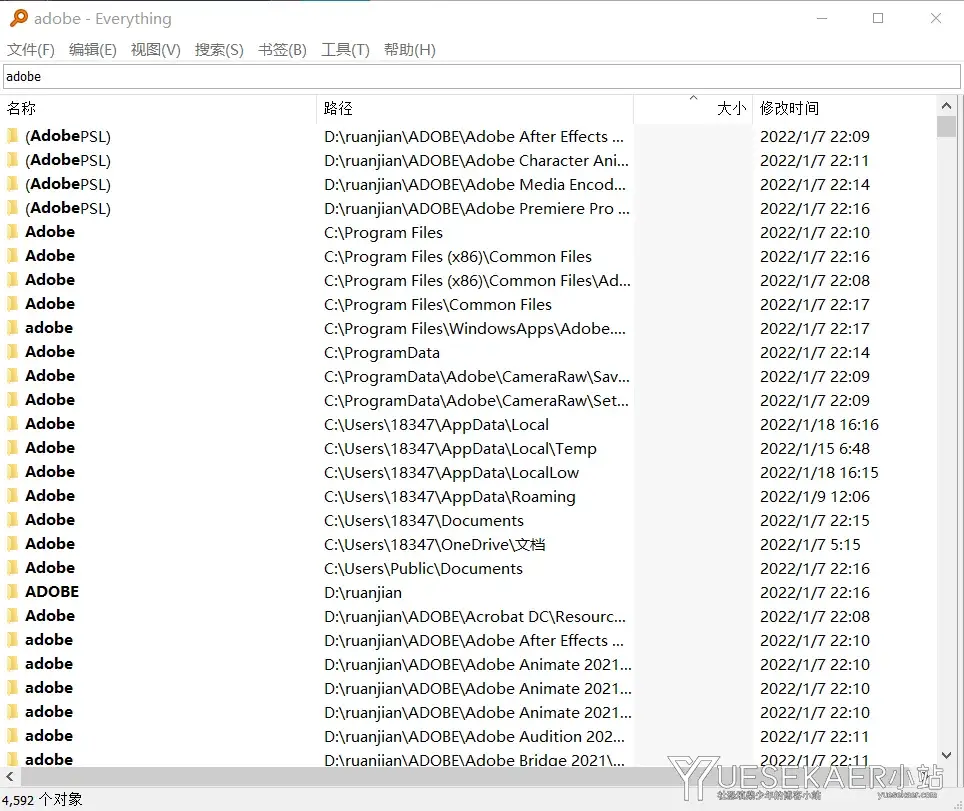Viewport: 964px width, 811px height.
Task: Select the uppercase ADOBE folder name
Action: [x=52, y=591]
